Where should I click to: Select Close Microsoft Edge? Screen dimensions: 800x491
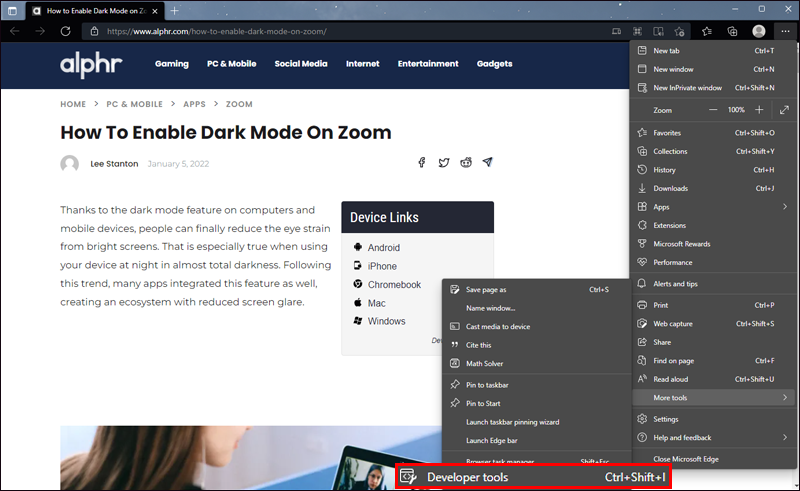coord(714,459)
